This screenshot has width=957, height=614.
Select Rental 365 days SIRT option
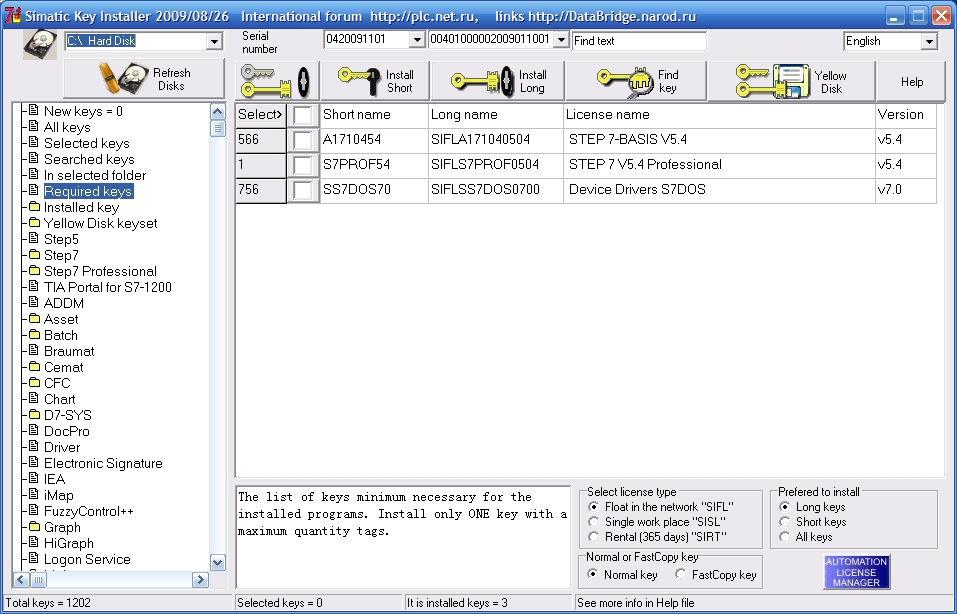click(593, 537)
